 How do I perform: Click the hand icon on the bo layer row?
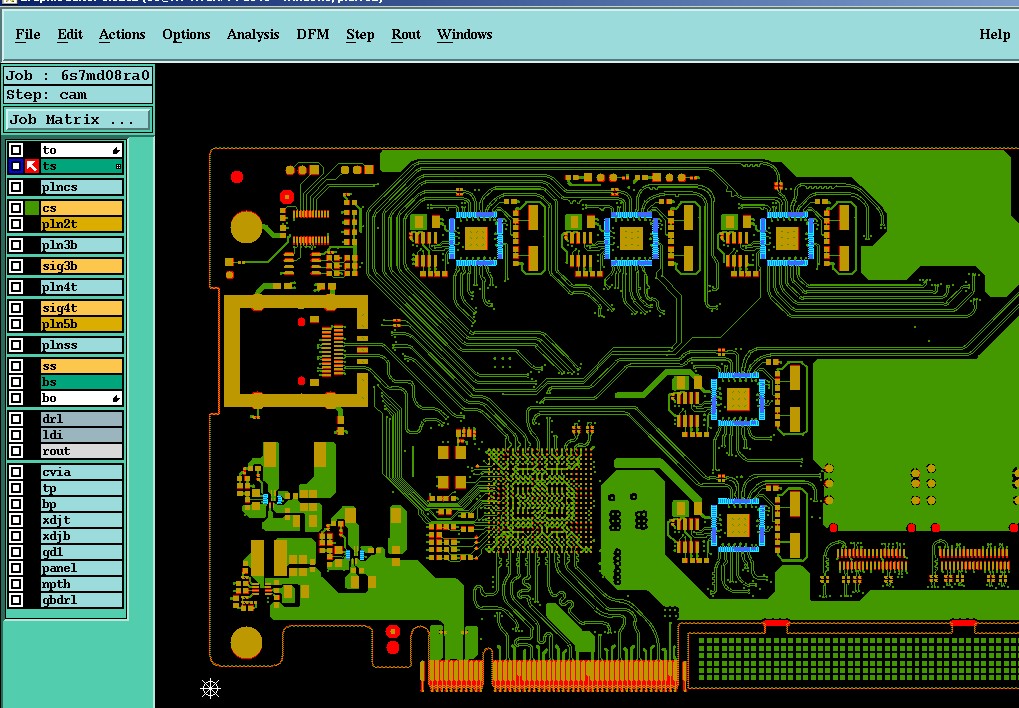[116, 399]
